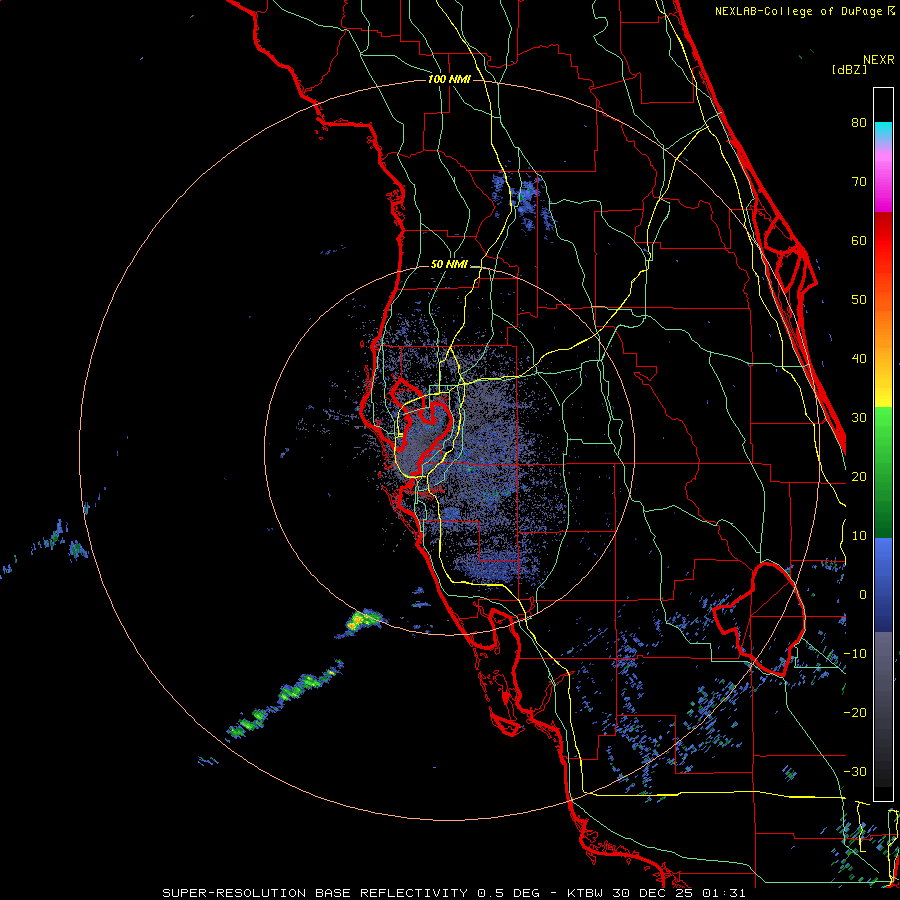Click the 50 value on dBZ scale
Viewport: 900px width, 900px height.
(859, 300)
